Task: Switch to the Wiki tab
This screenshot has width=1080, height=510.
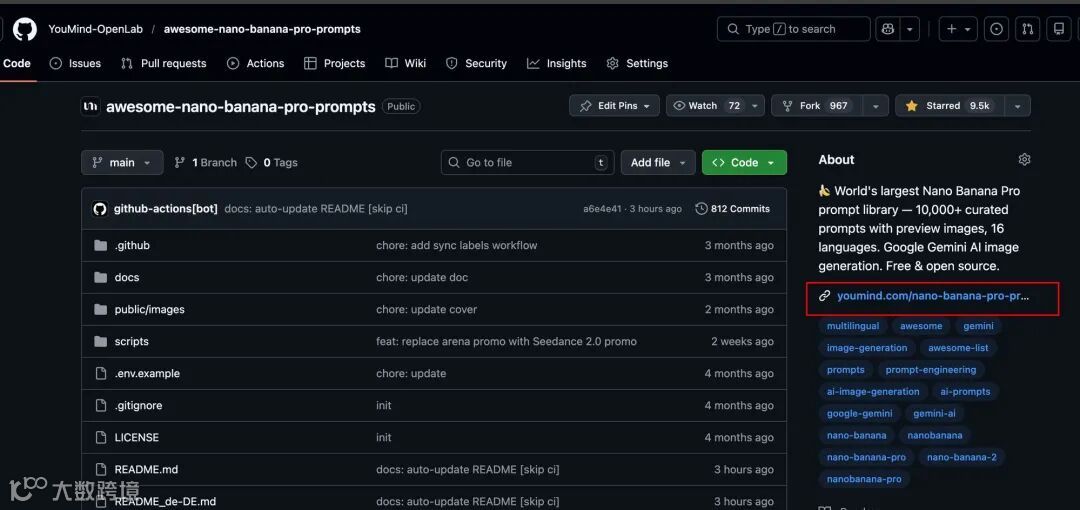Action: point(406,63)
